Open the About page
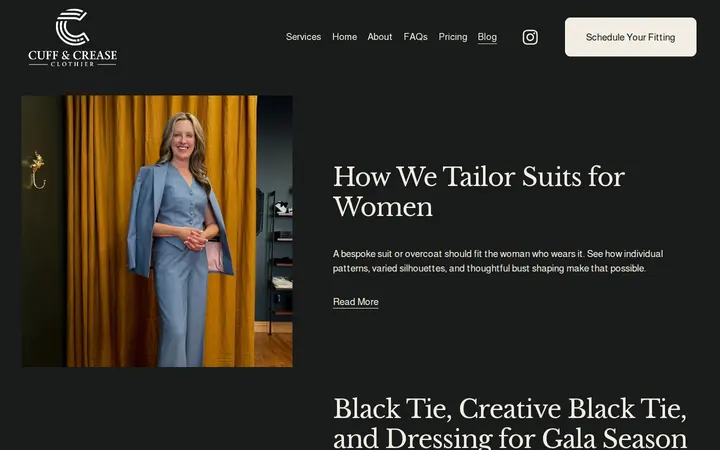Image resolution: width=720 pixels, height=450 pixels. pos(380,37)
